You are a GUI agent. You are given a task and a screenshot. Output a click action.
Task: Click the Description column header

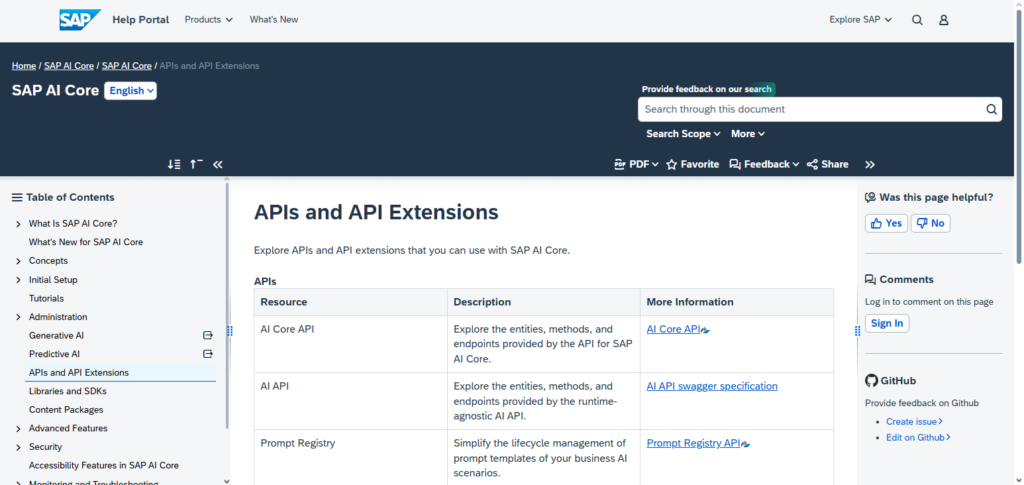click(x=544, y=302)
